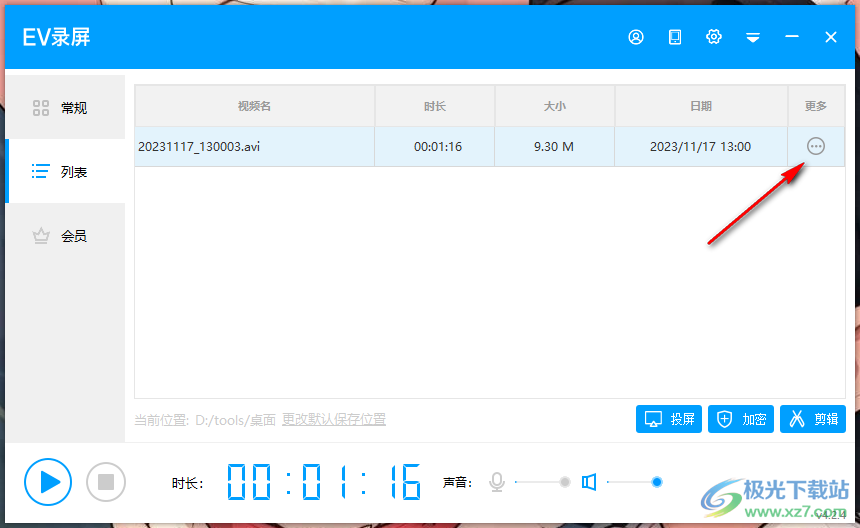Adjust the microphone volume slider

pyautogui.click(x=543, y=482)
